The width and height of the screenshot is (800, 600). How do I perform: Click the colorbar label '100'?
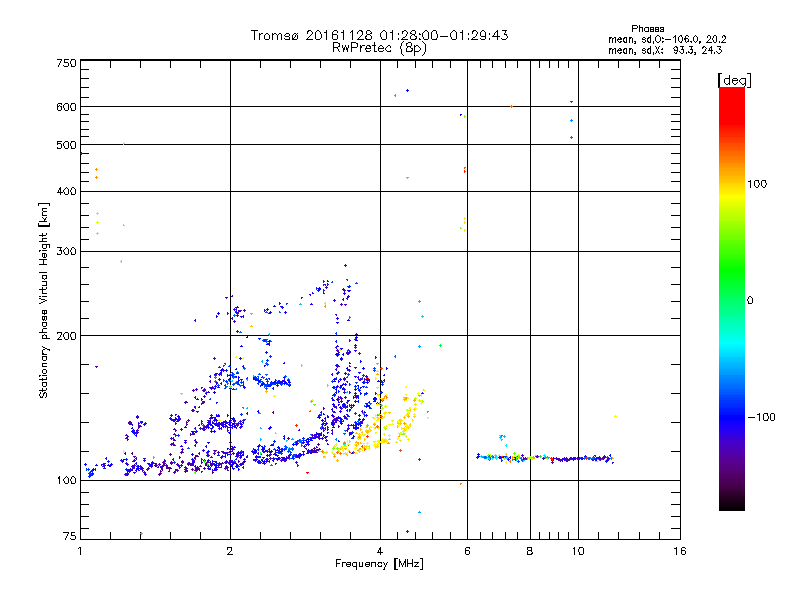coord(757,184)
